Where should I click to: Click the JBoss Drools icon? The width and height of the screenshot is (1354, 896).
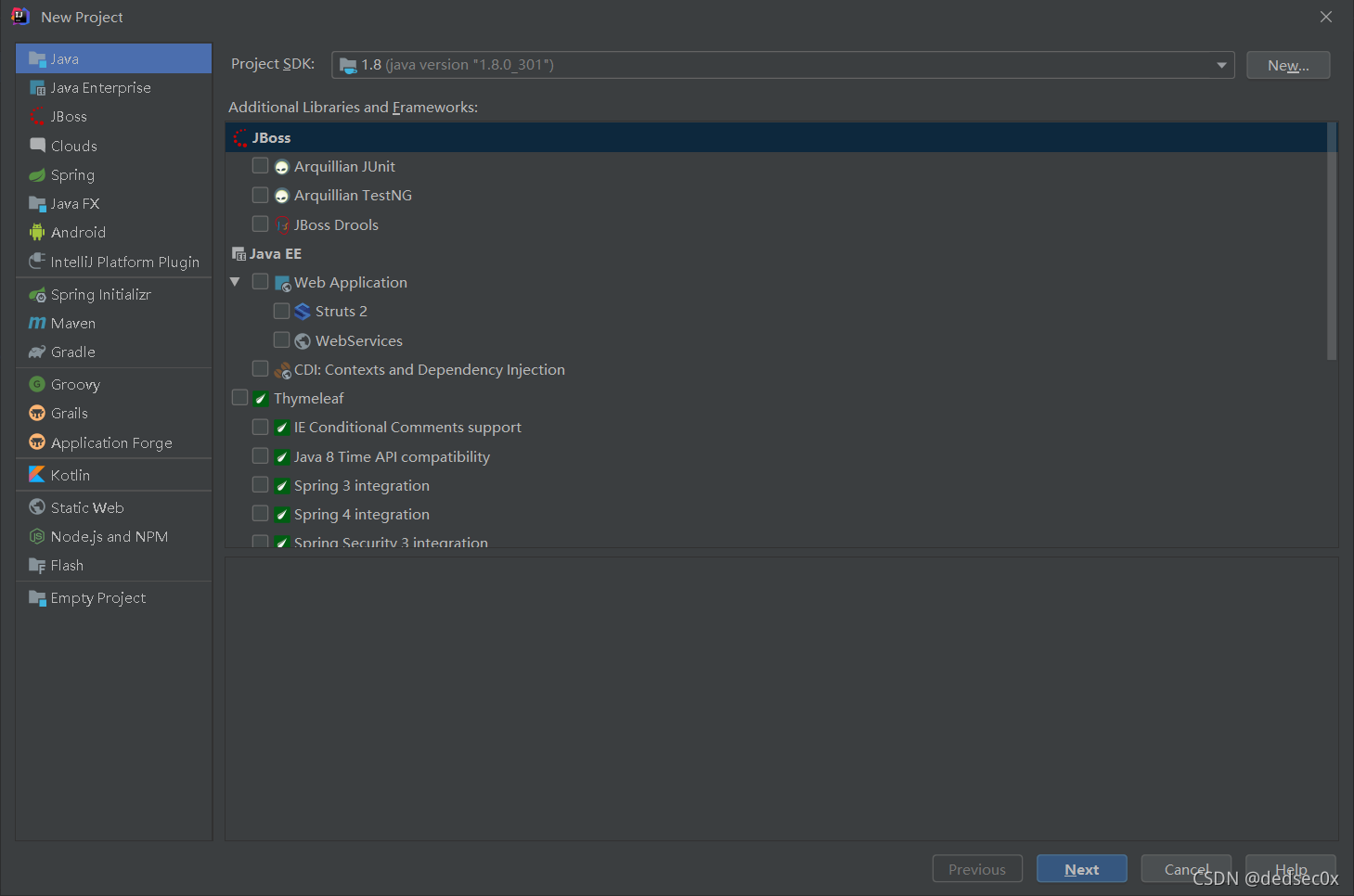click(282, 225)
